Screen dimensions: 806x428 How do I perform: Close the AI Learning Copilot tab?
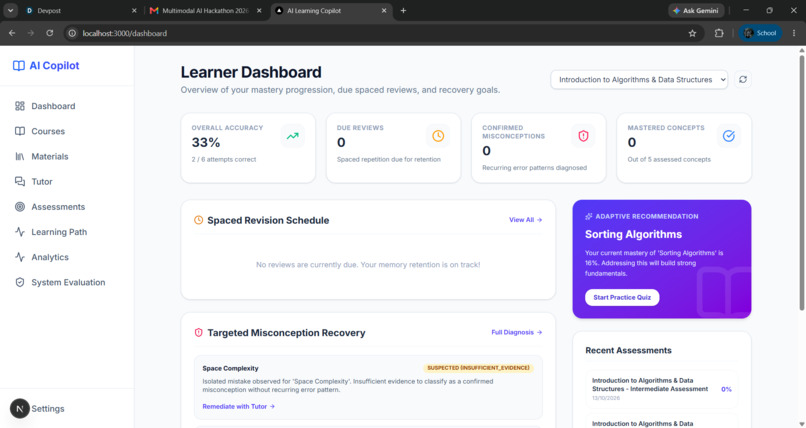pos(384,10)
